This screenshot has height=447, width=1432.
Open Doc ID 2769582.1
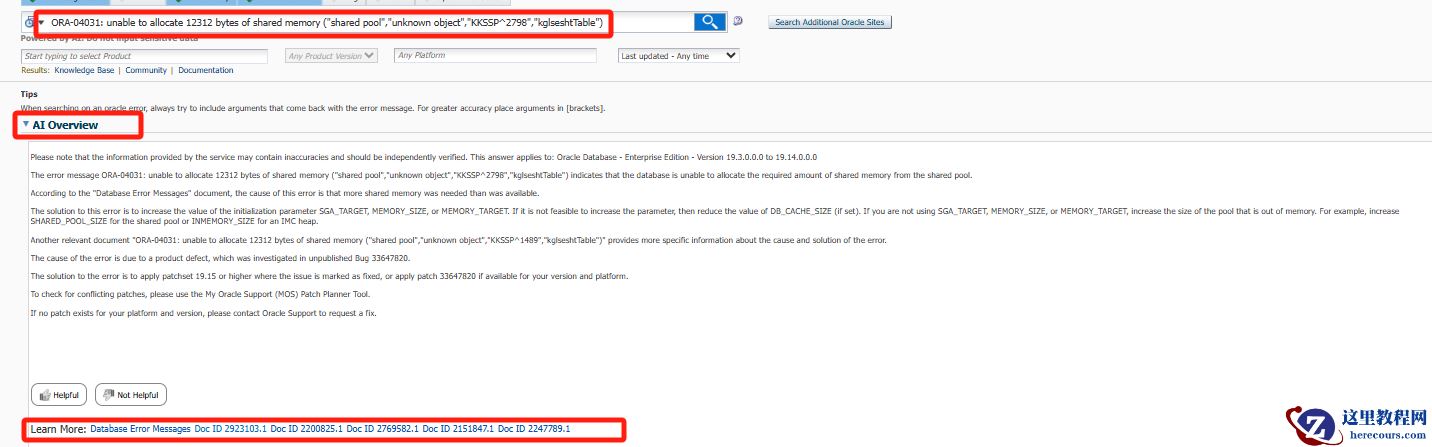click(x=383, y=429)
